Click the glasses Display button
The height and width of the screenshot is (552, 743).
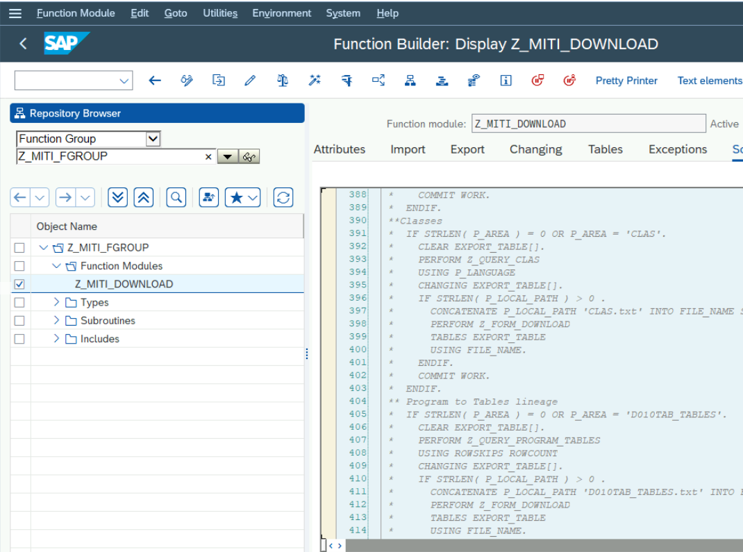click(x=249, y=157)
